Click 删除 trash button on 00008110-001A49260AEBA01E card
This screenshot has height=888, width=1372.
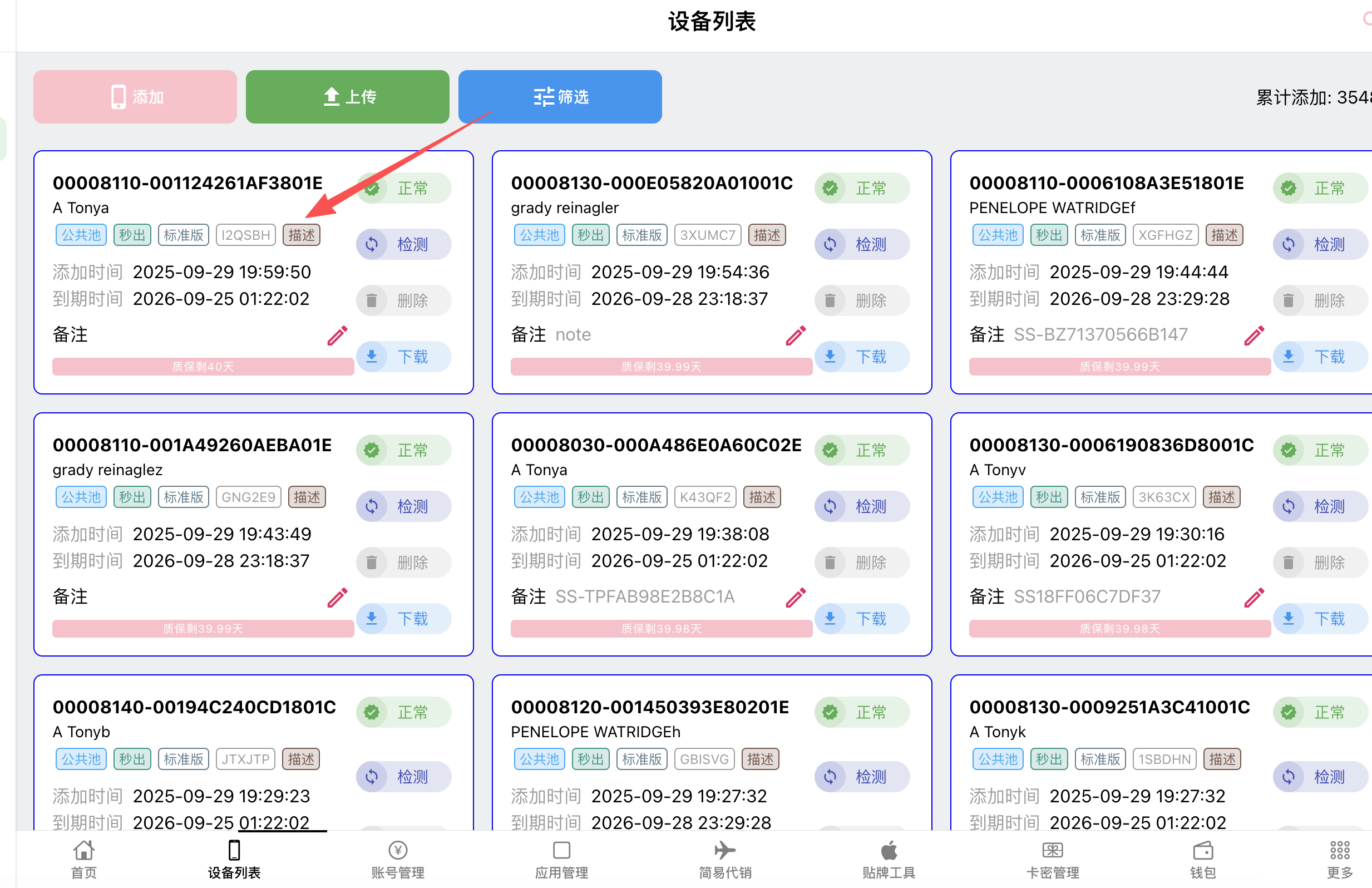pyautogui.click(x=403, y=562)
